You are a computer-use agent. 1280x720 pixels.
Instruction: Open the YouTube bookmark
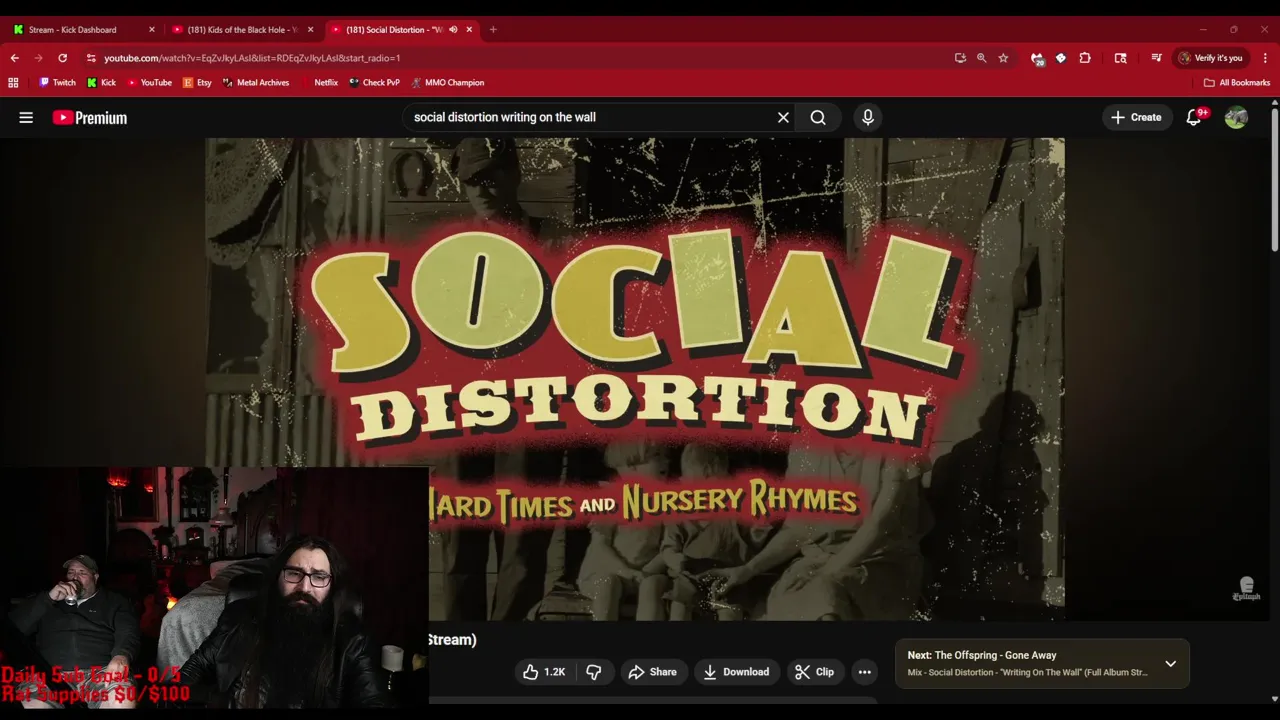tap(149, 83)
